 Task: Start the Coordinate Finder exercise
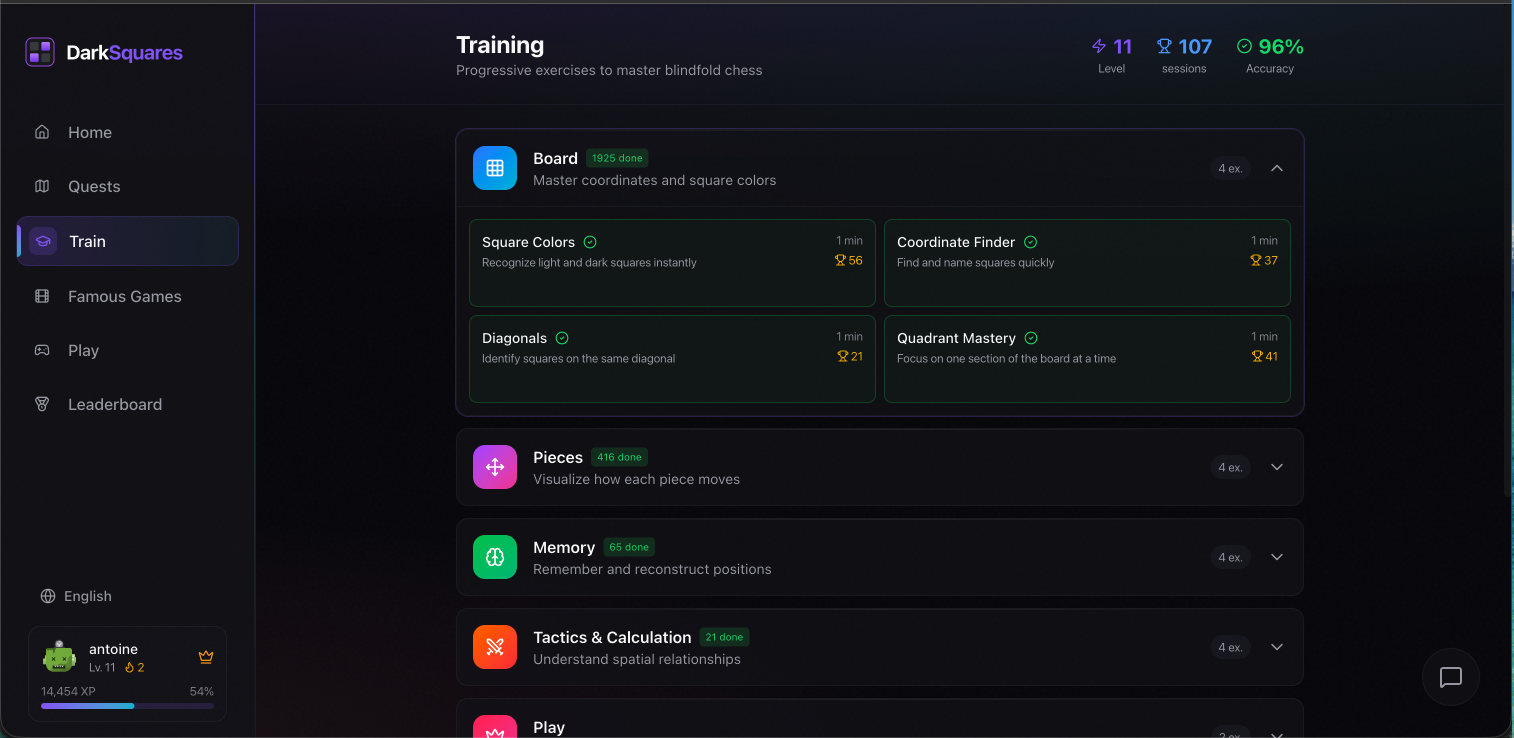pos(1087,262)
